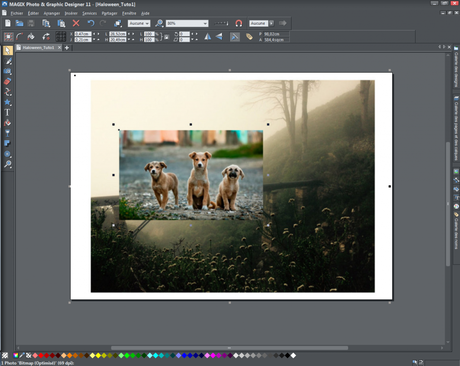This screenshot has height=366, width=460.
Task: Create a new document
Action: click(x=8, y=23)
